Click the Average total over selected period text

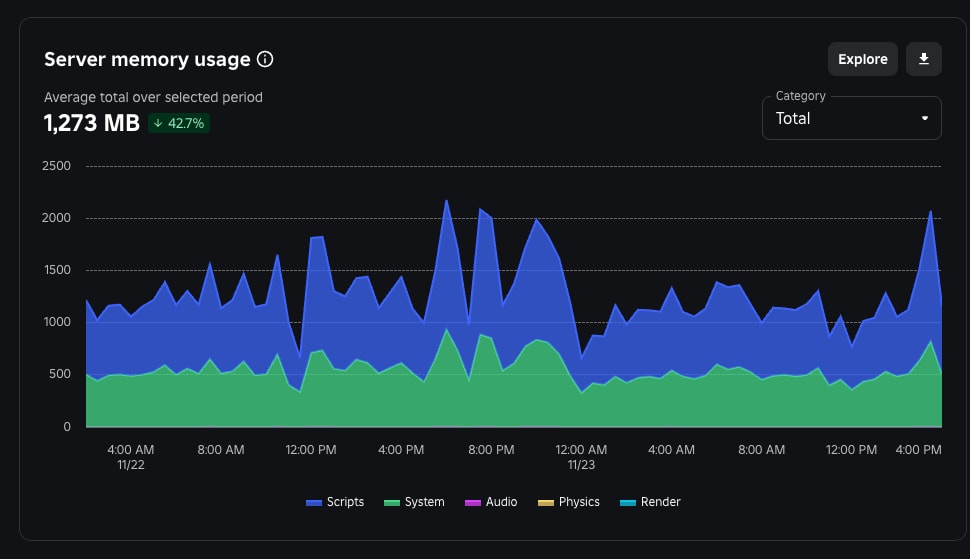[x=153, y=97]
